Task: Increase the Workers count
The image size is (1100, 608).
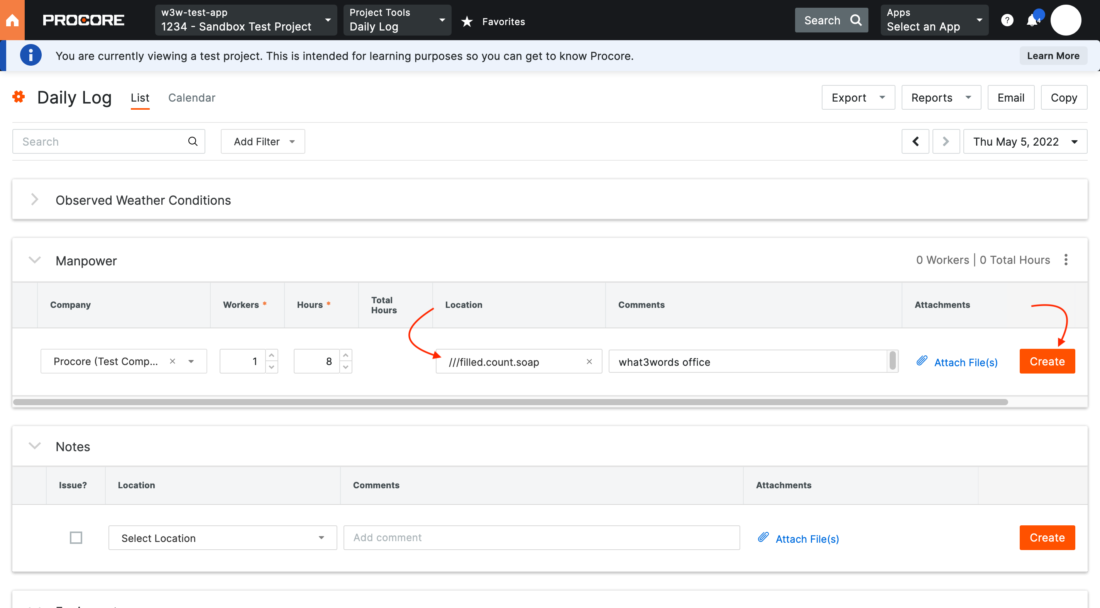Action: click(x=272, y=356)
